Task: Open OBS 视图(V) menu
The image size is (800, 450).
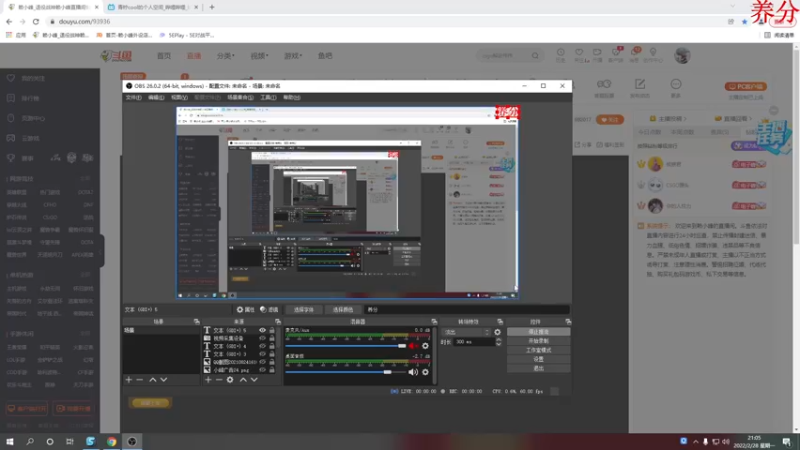Action: [179, 97]
